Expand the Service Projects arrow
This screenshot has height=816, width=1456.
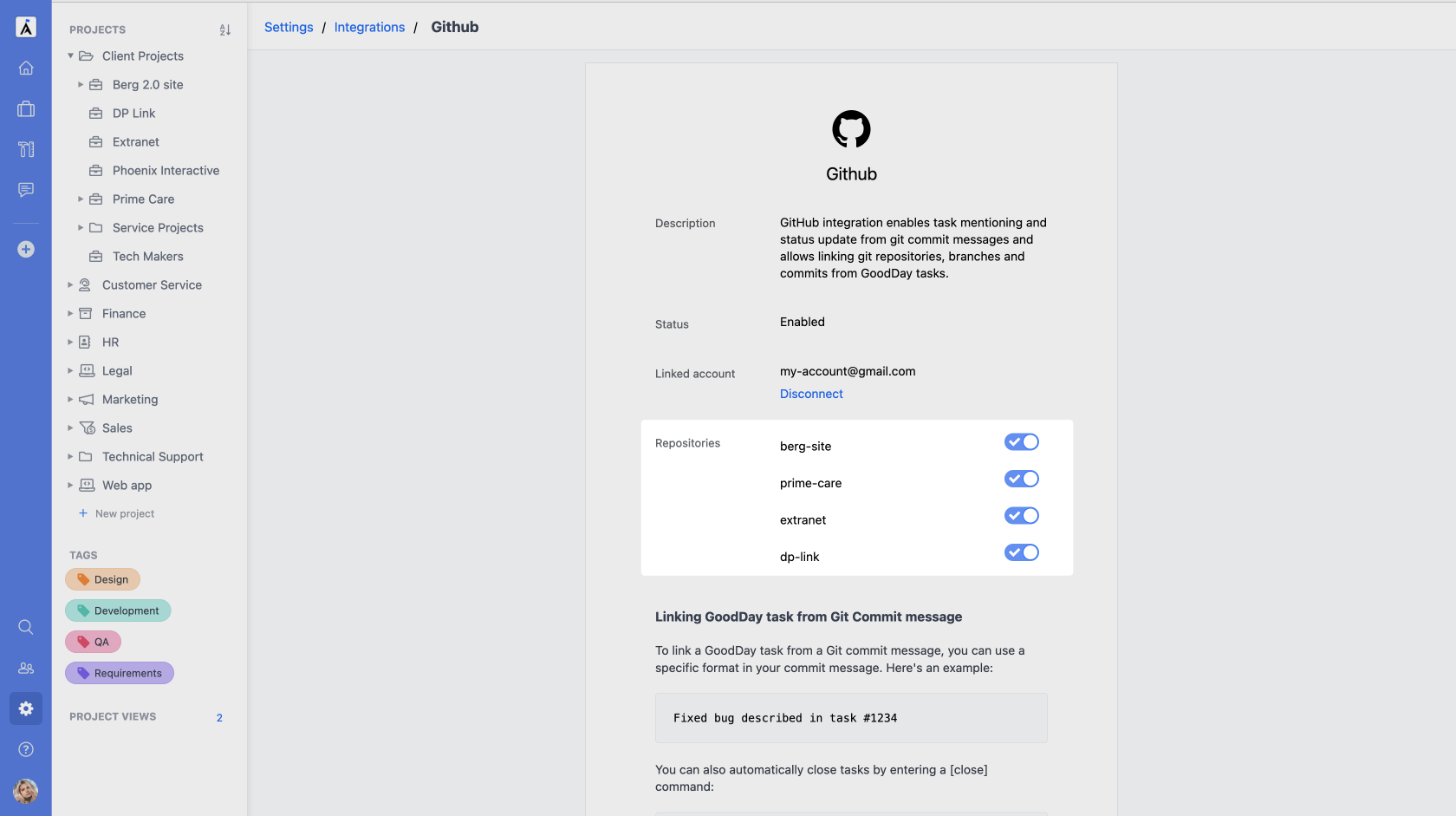click(x=81, y=227)
